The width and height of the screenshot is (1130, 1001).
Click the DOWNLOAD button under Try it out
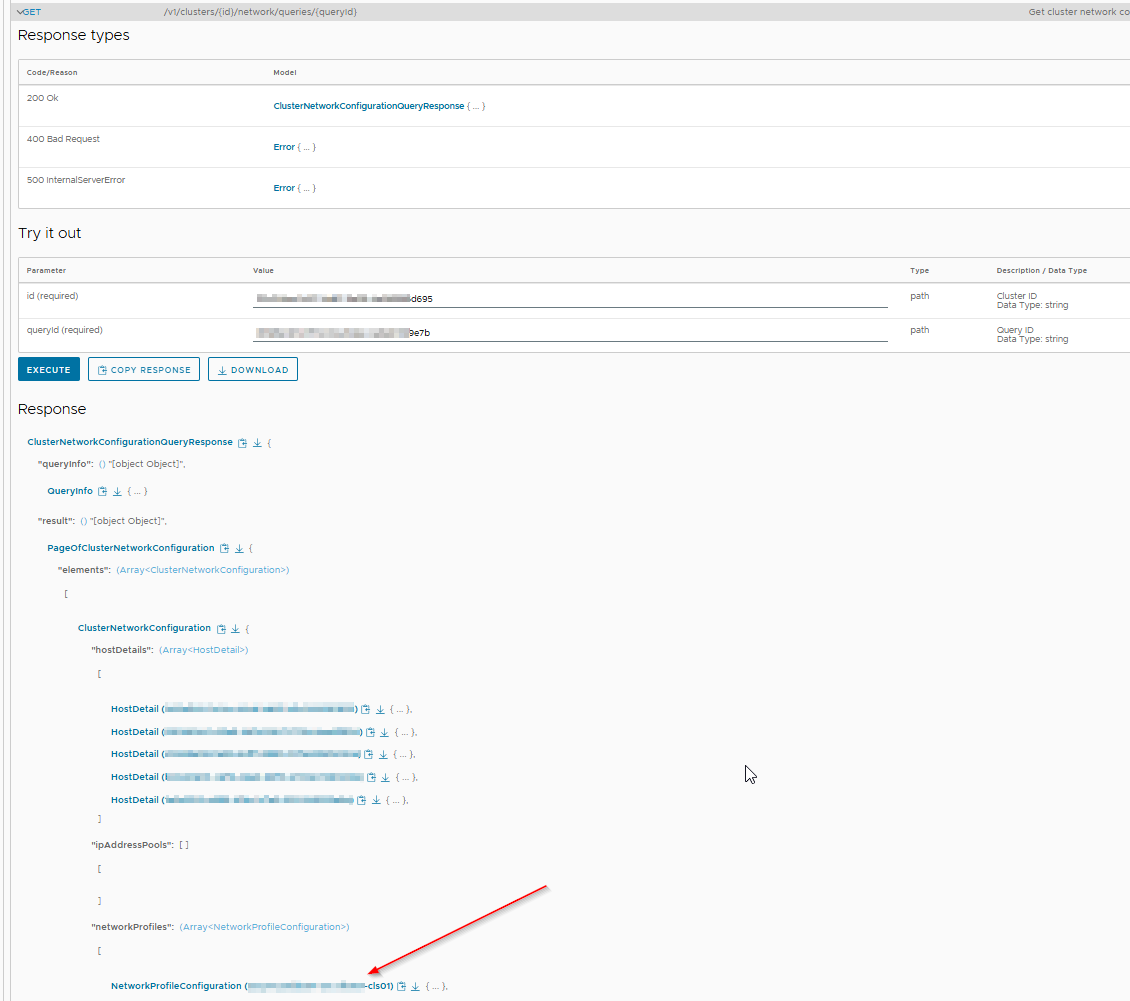click(253, 370)
